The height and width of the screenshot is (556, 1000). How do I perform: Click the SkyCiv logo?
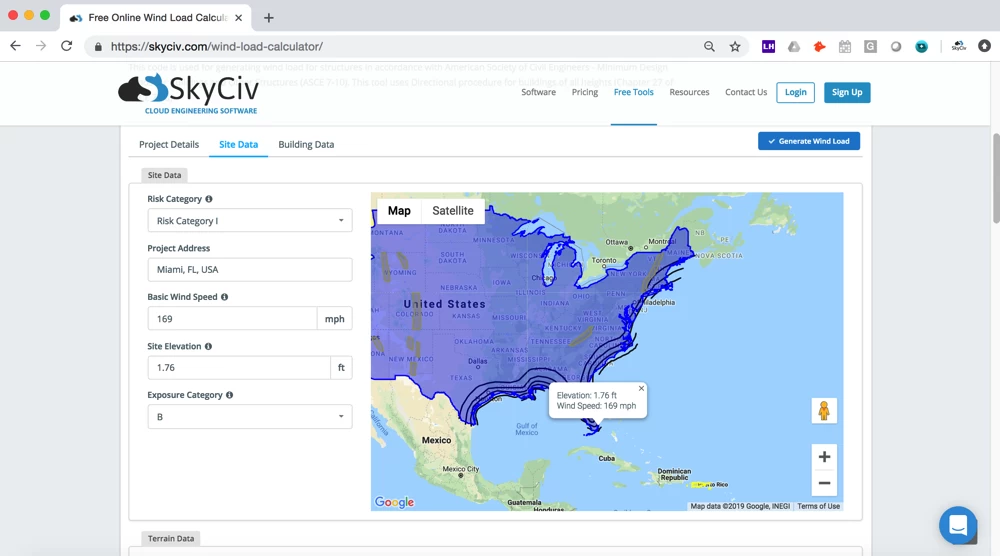[x=189, y=94]
